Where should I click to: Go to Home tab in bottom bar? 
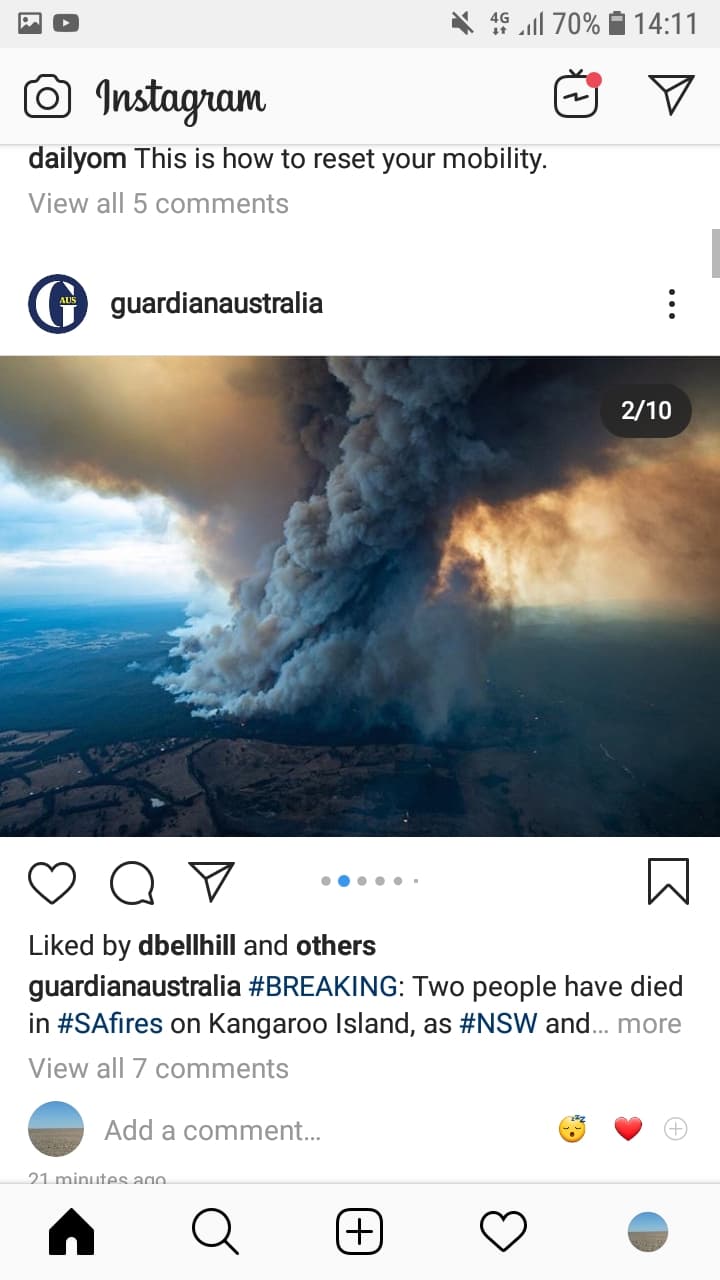point(71,1232)
